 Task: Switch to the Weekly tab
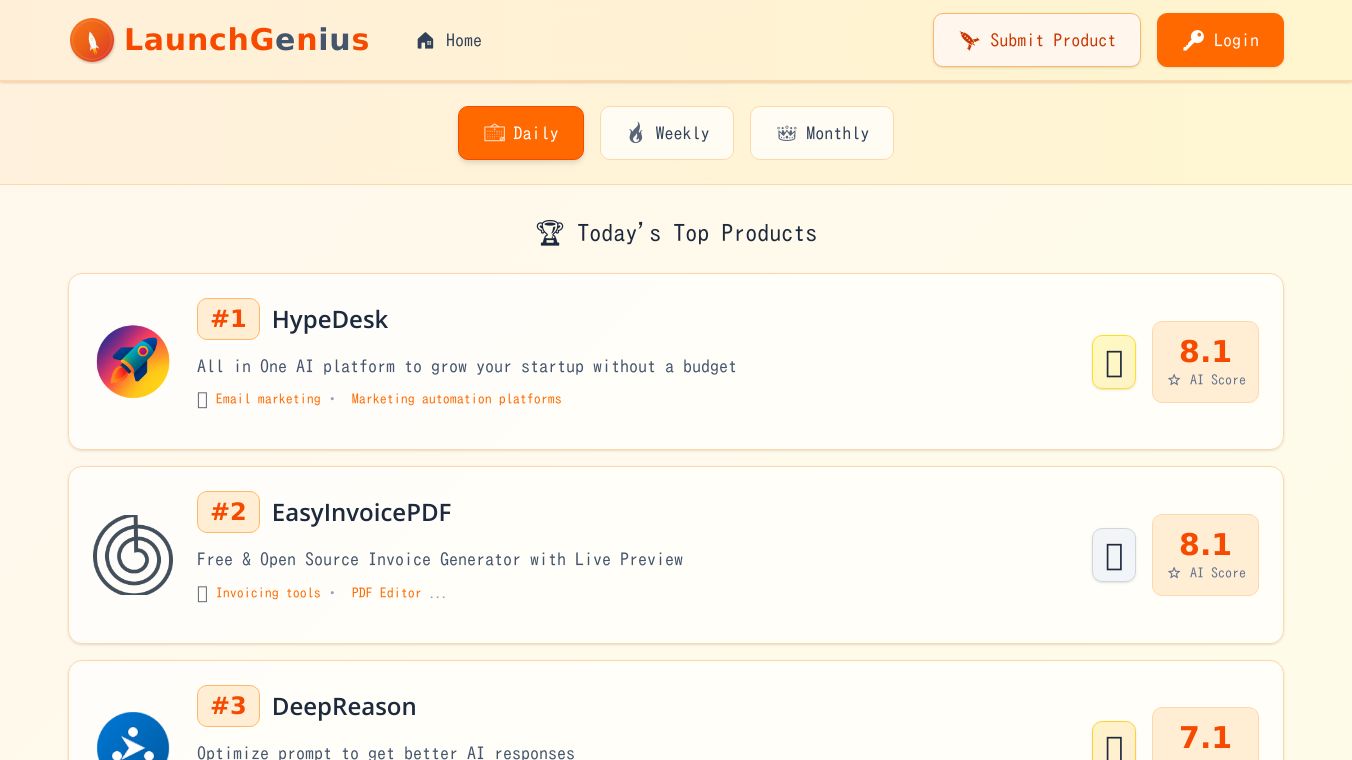pyautogui.click(x=667, y=133)
